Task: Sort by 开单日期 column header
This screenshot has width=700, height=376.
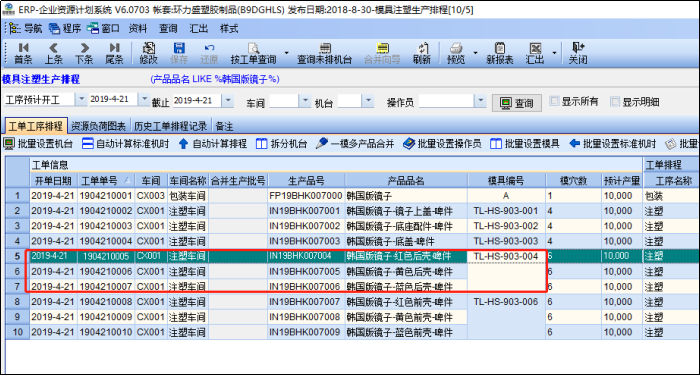Action: [54, 181]
